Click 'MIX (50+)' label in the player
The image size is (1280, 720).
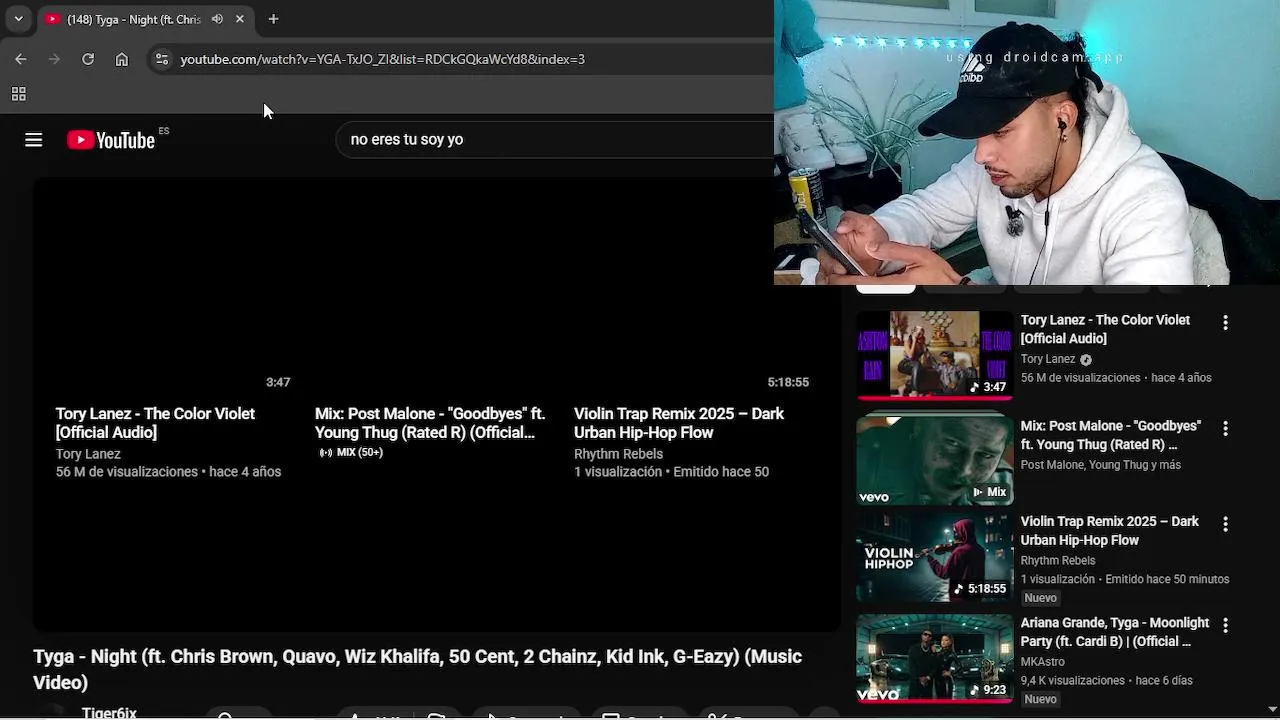tap(351, 452)
